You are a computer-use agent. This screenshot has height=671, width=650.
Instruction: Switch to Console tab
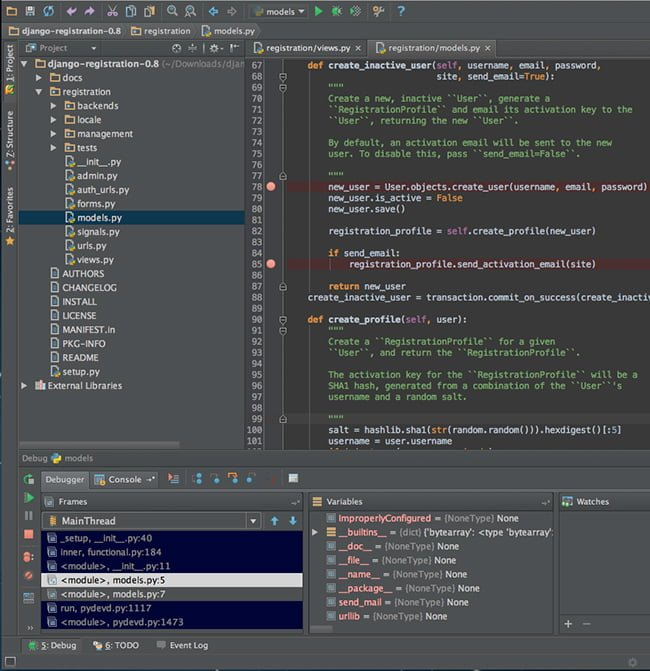click(125, 479)
